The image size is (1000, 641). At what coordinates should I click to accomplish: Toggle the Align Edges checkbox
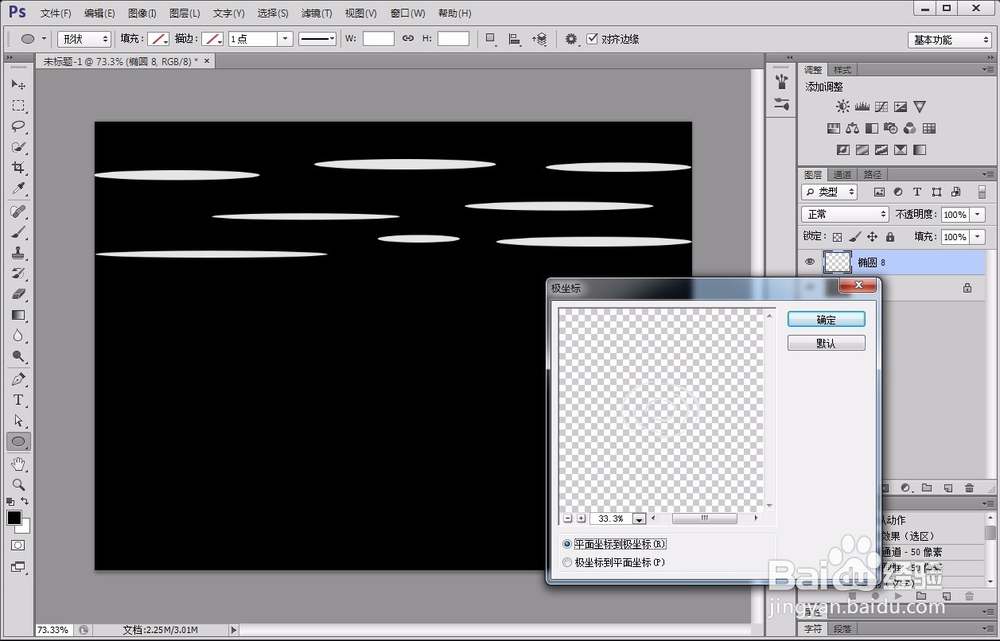592,39
